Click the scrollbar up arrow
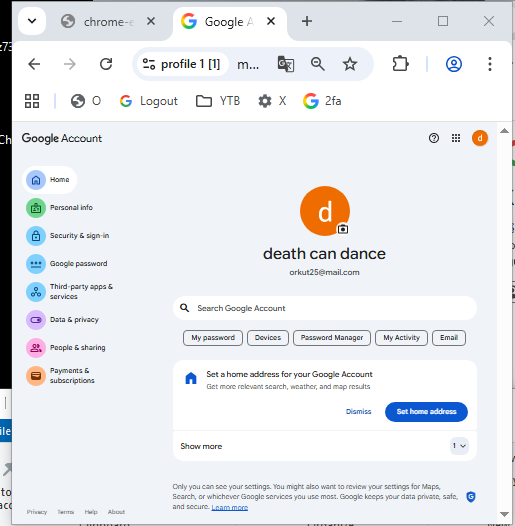The width and height of the screenshot is (515, 526). (x=504, y=131)
